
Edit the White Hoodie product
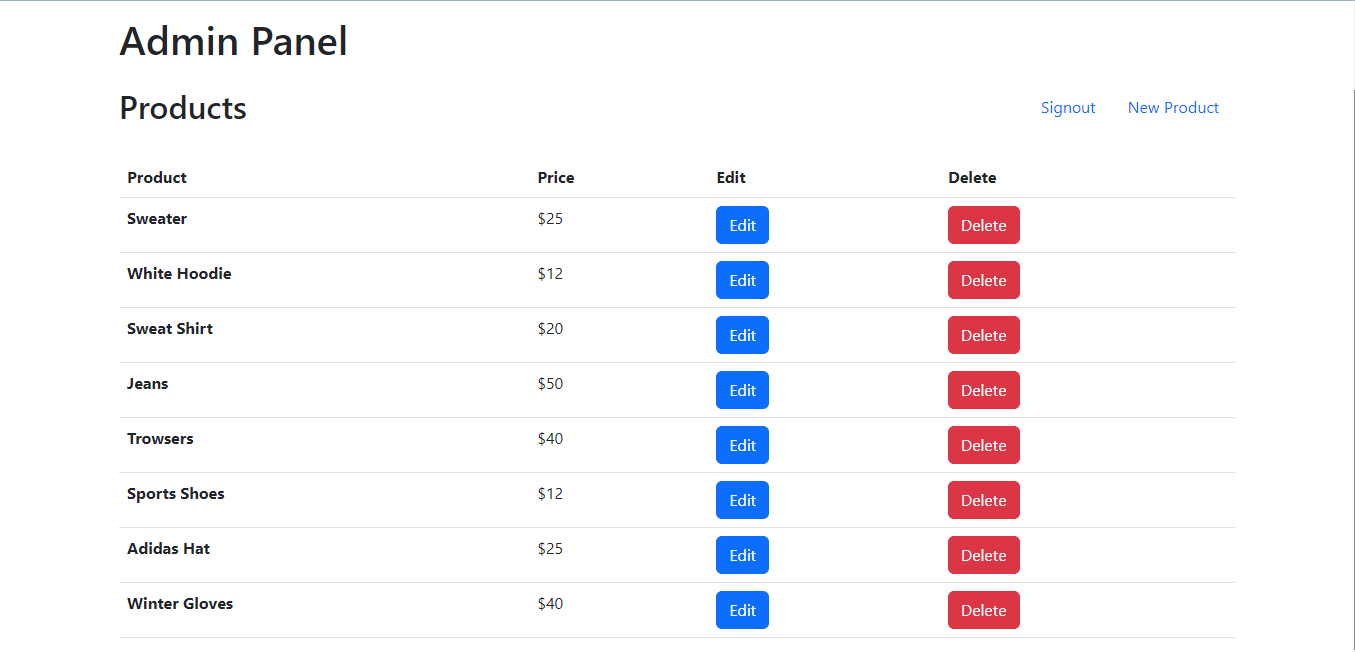742,280
